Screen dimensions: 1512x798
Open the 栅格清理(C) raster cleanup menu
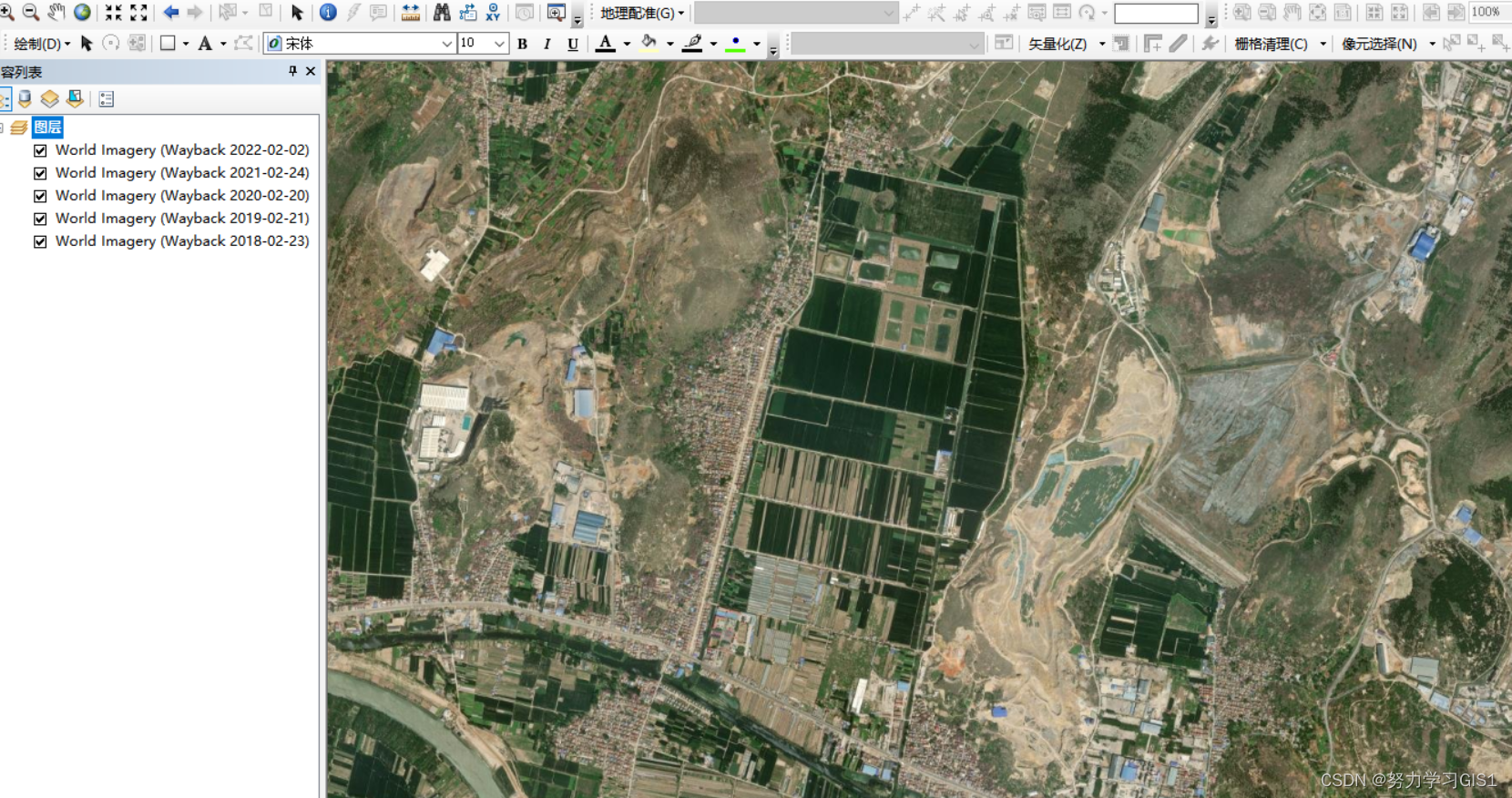point(1280,44)
